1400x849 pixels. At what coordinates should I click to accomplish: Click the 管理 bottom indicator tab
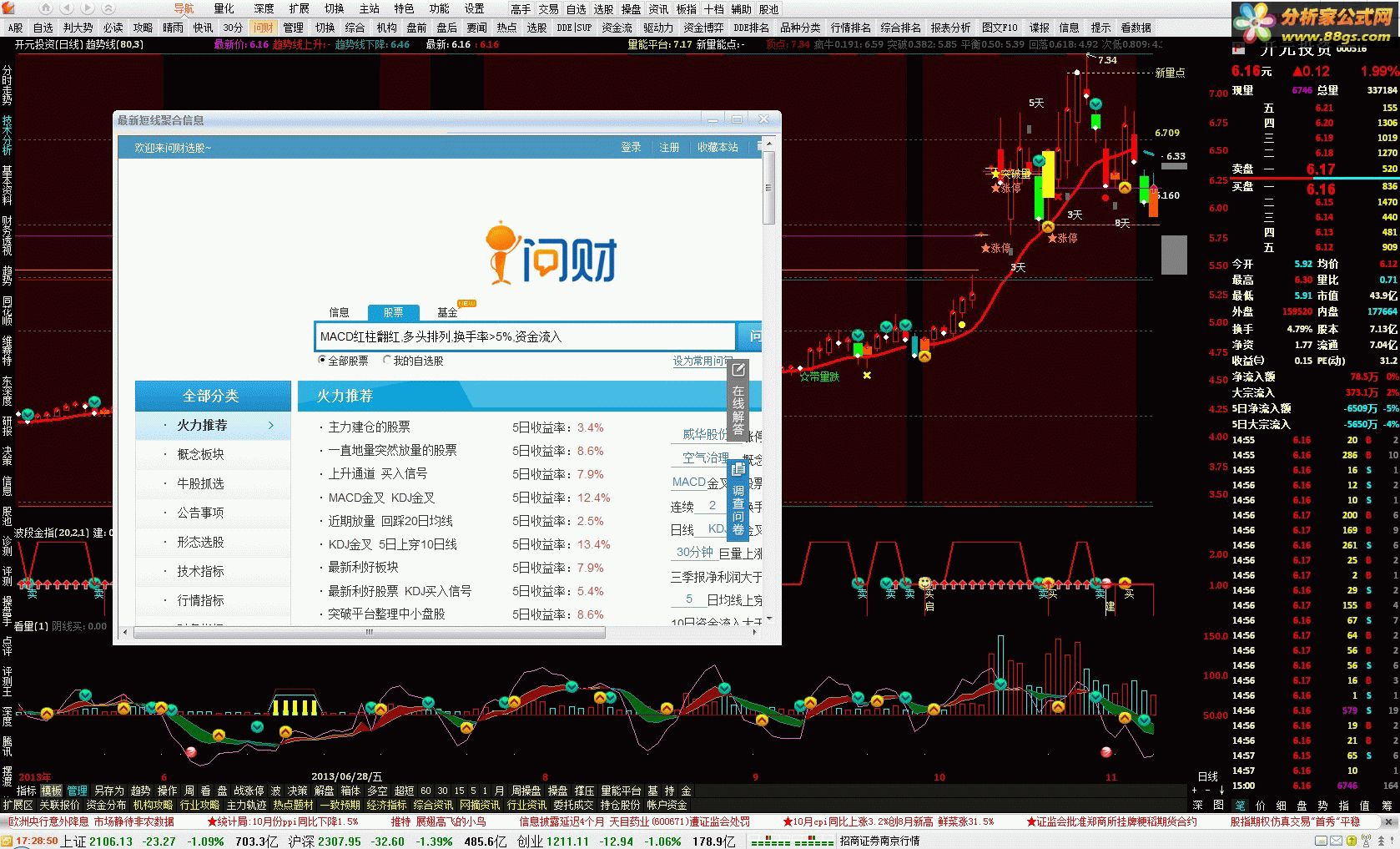pos(78,791)
